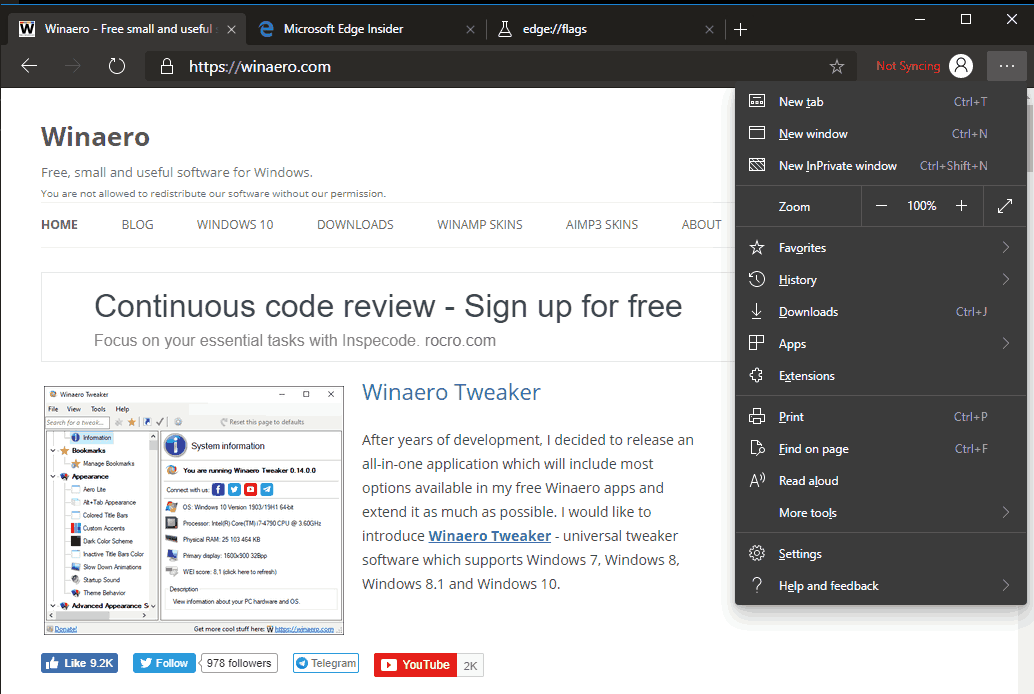
Task: Click the Telegram button
Action: pos(326,663)
